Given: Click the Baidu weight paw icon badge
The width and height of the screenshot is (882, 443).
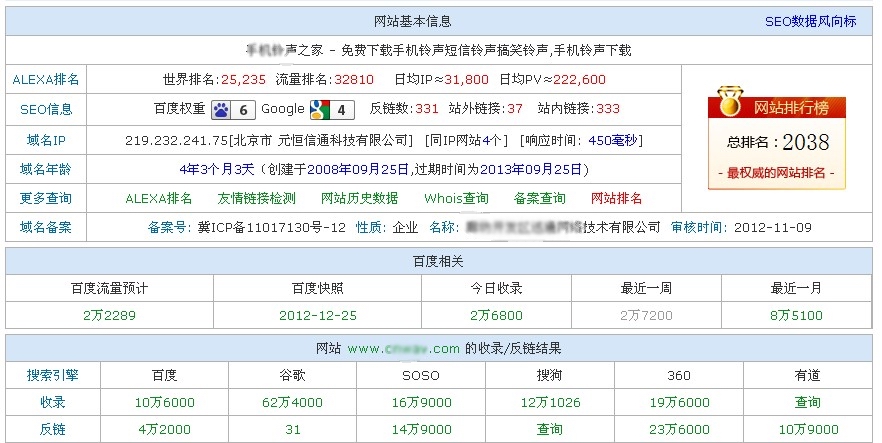Looking at the screenshot, I should [233, 110].
